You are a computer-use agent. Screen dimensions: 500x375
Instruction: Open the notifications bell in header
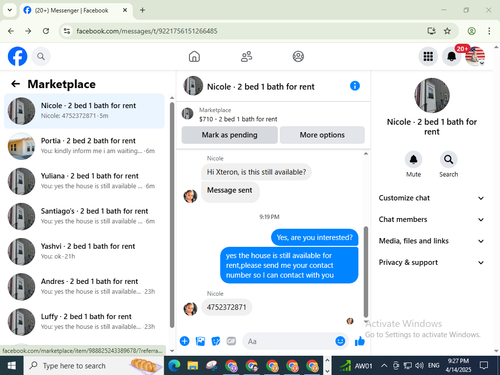[x=451, y=56]
